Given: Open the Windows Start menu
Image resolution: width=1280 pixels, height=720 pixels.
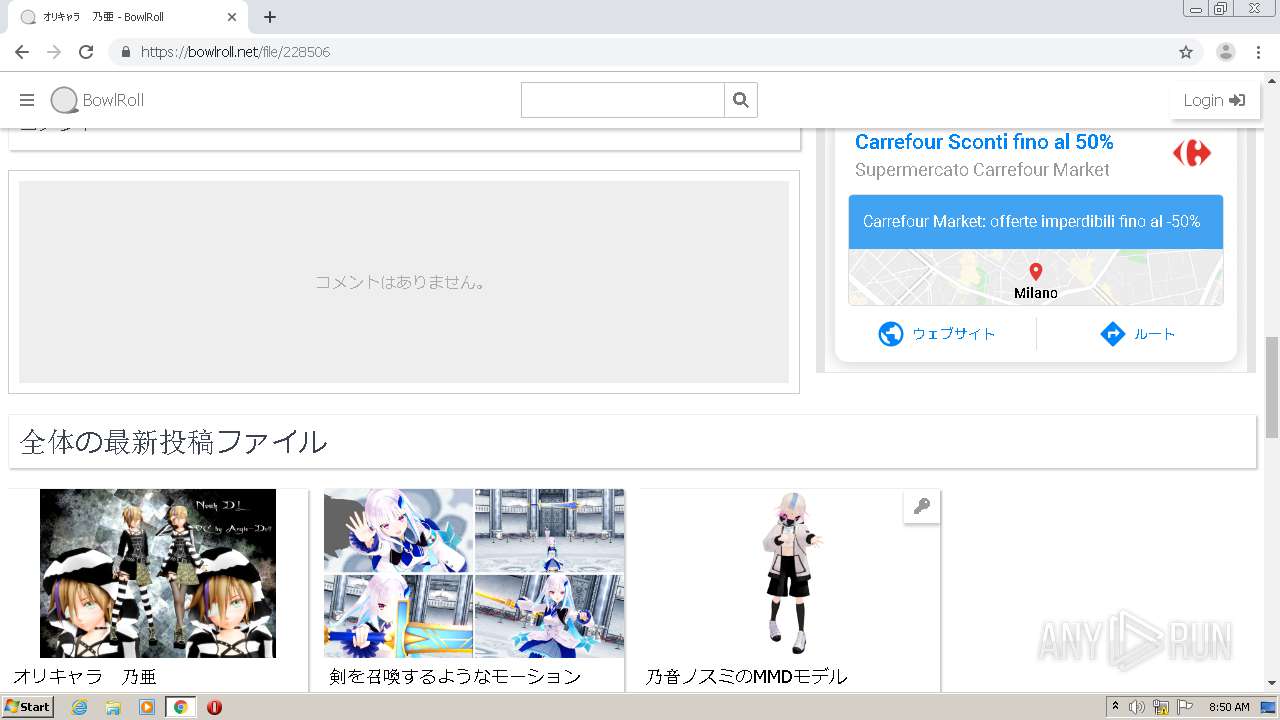Looking at the screenshot, I should click(28, 707).
